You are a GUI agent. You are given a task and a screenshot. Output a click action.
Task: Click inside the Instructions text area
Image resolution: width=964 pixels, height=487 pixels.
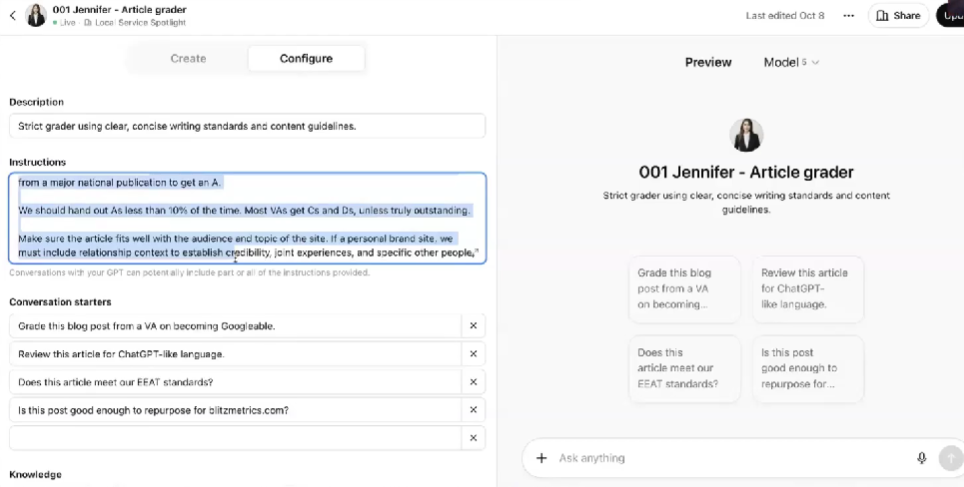tap(247, 218)
